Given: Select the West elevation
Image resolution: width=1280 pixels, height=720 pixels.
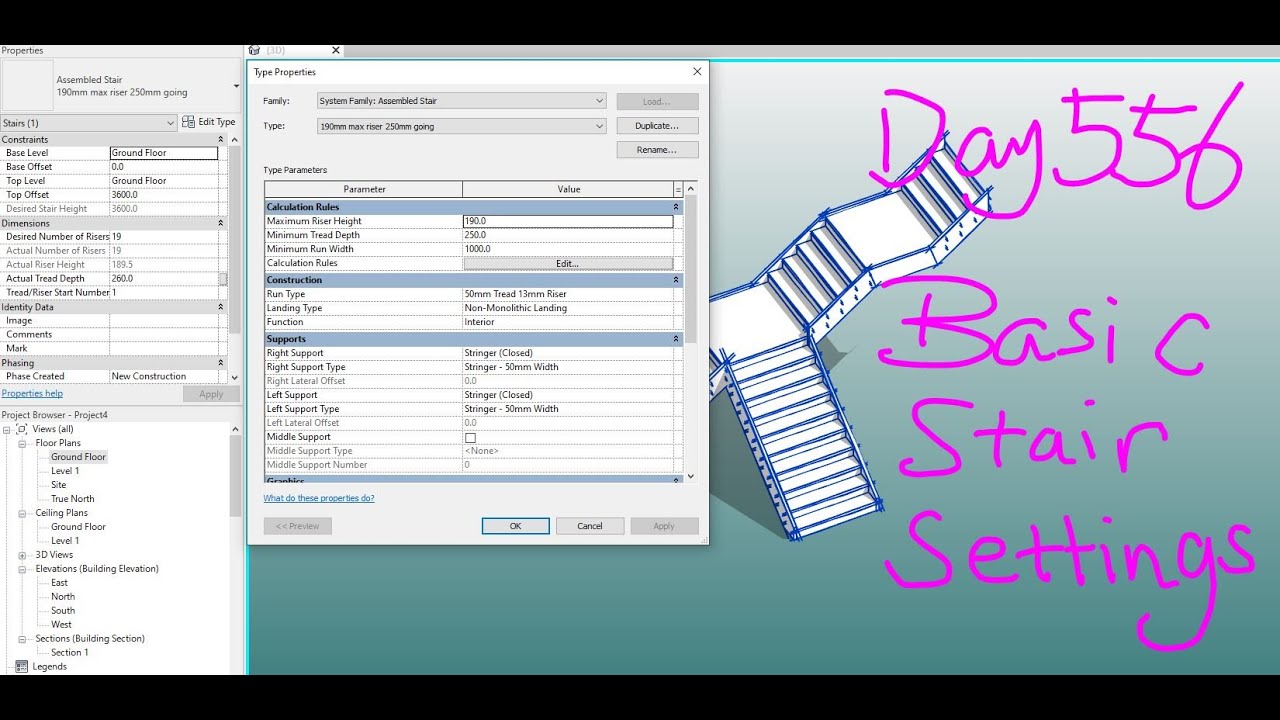Looking at the screenshot, I should click(x=61, y=625).
